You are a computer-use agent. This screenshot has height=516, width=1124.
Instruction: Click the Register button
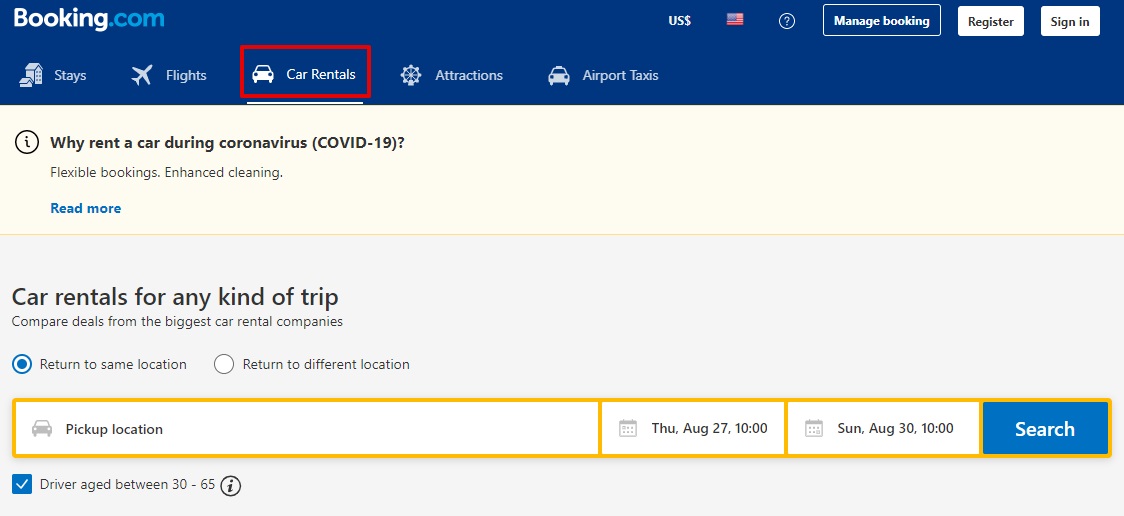991,22
